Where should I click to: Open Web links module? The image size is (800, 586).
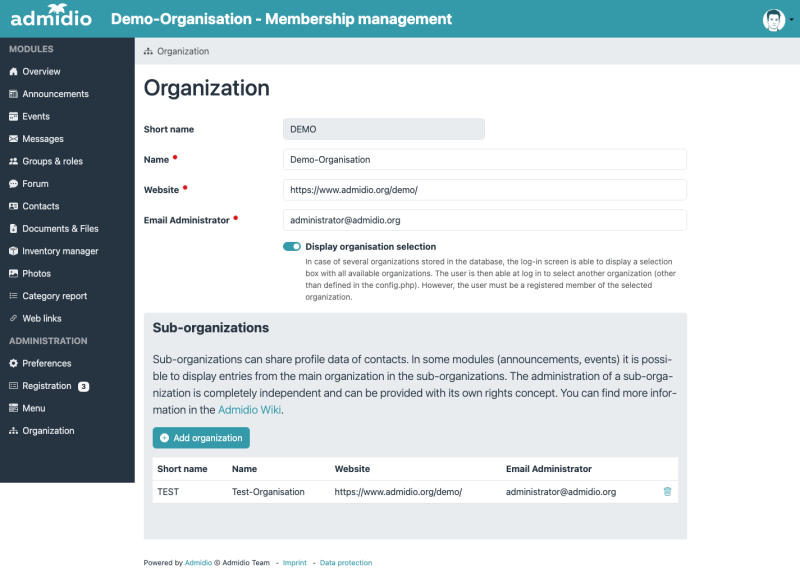[x=42, y=319]
